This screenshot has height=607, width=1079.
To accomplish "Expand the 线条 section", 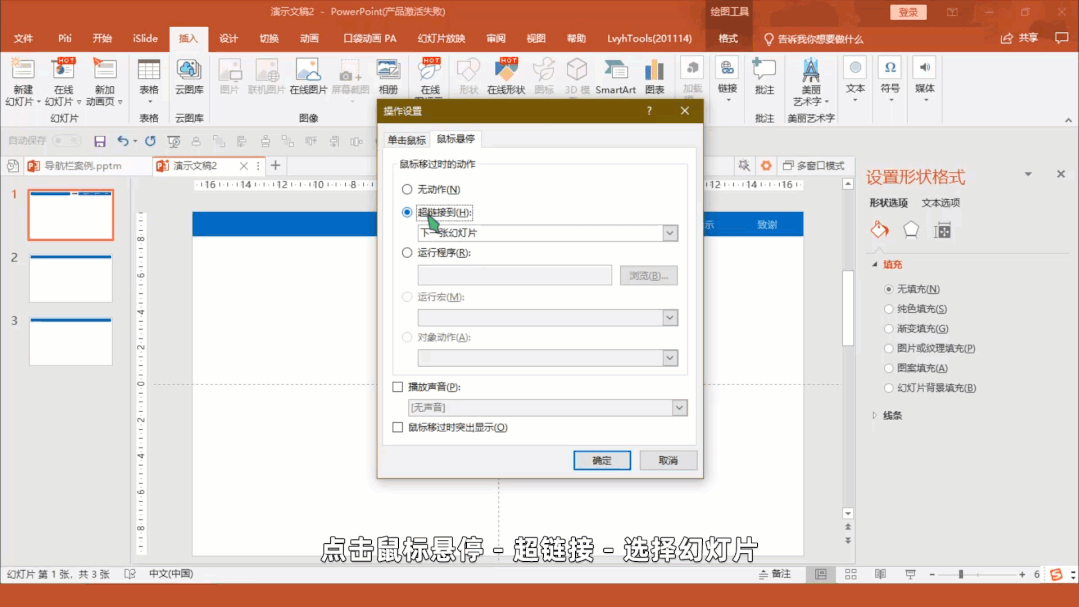I will [875, 415].
